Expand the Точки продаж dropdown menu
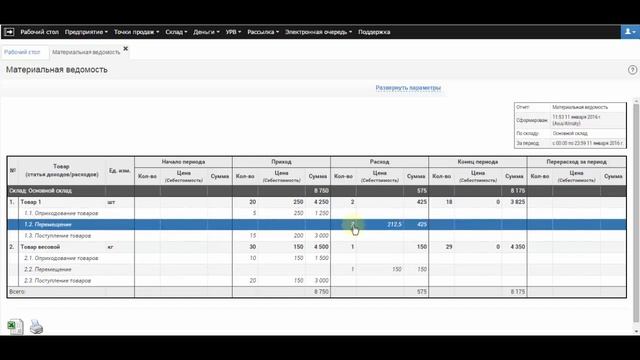 136,32
